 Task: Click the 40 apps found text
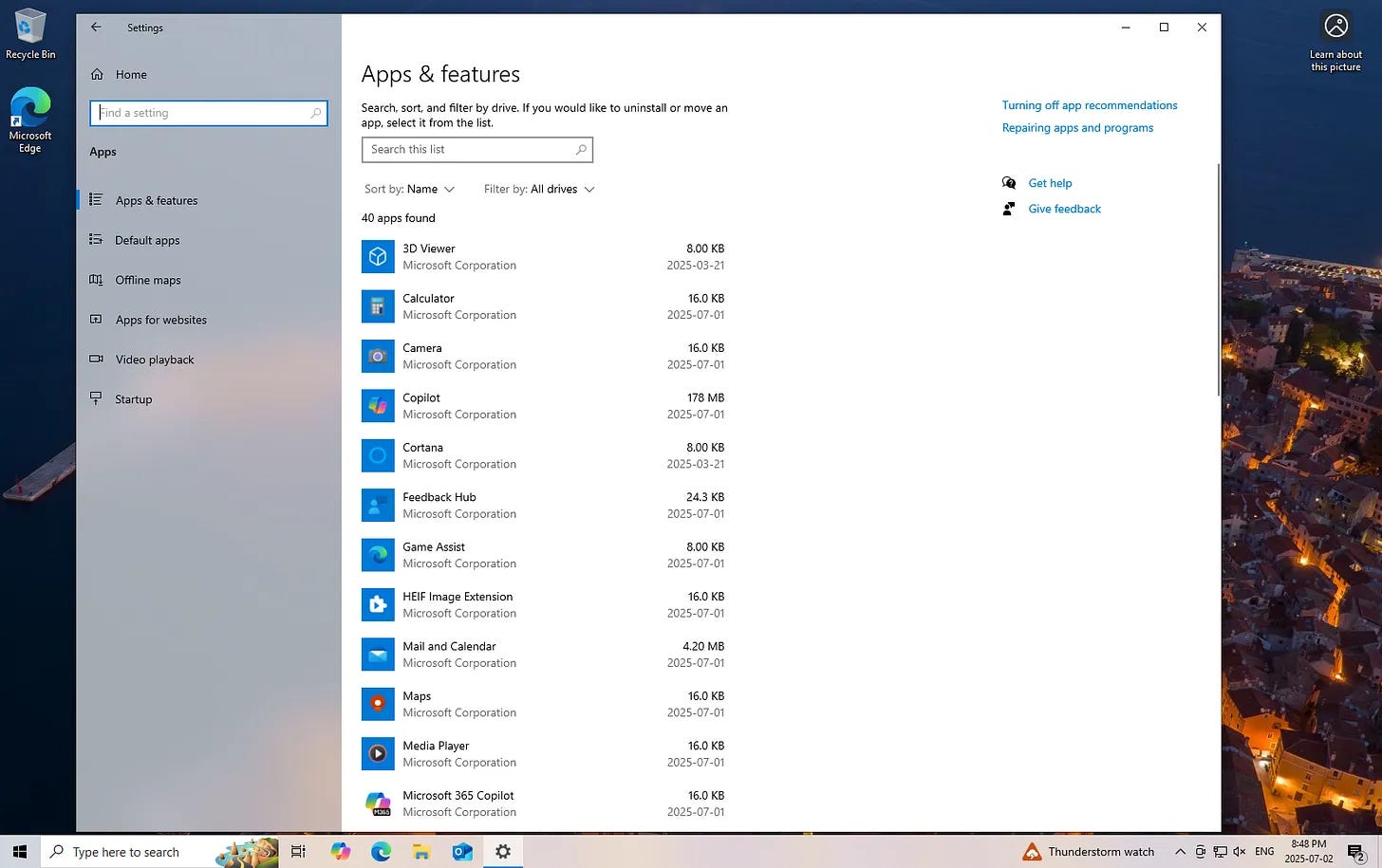(x=399, y=218)
